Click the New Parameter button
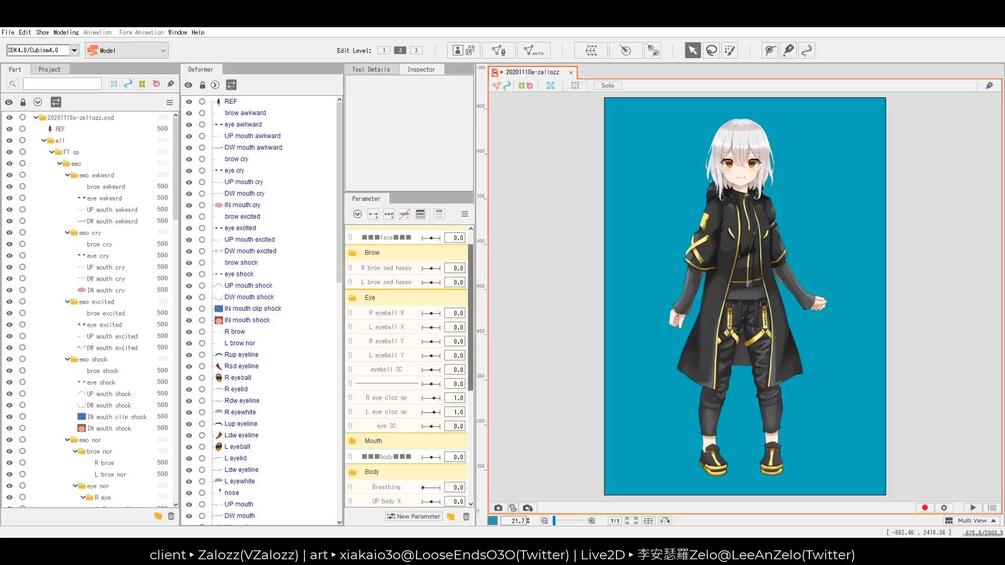The height and width of the screenshot is (565, 1005). [x=413, y=516]
